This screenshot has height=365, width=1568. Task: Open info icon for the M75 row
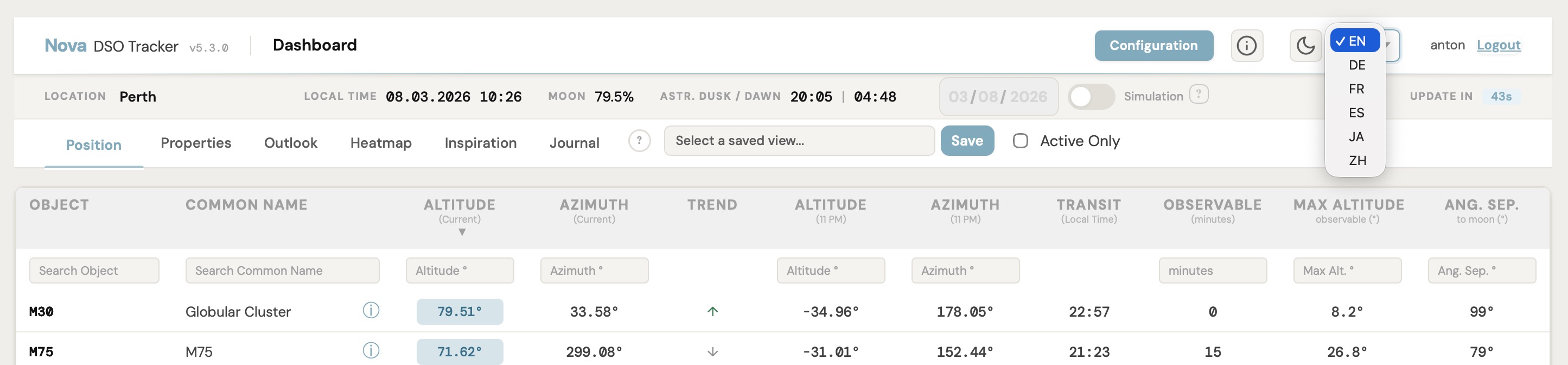[371, 351]
